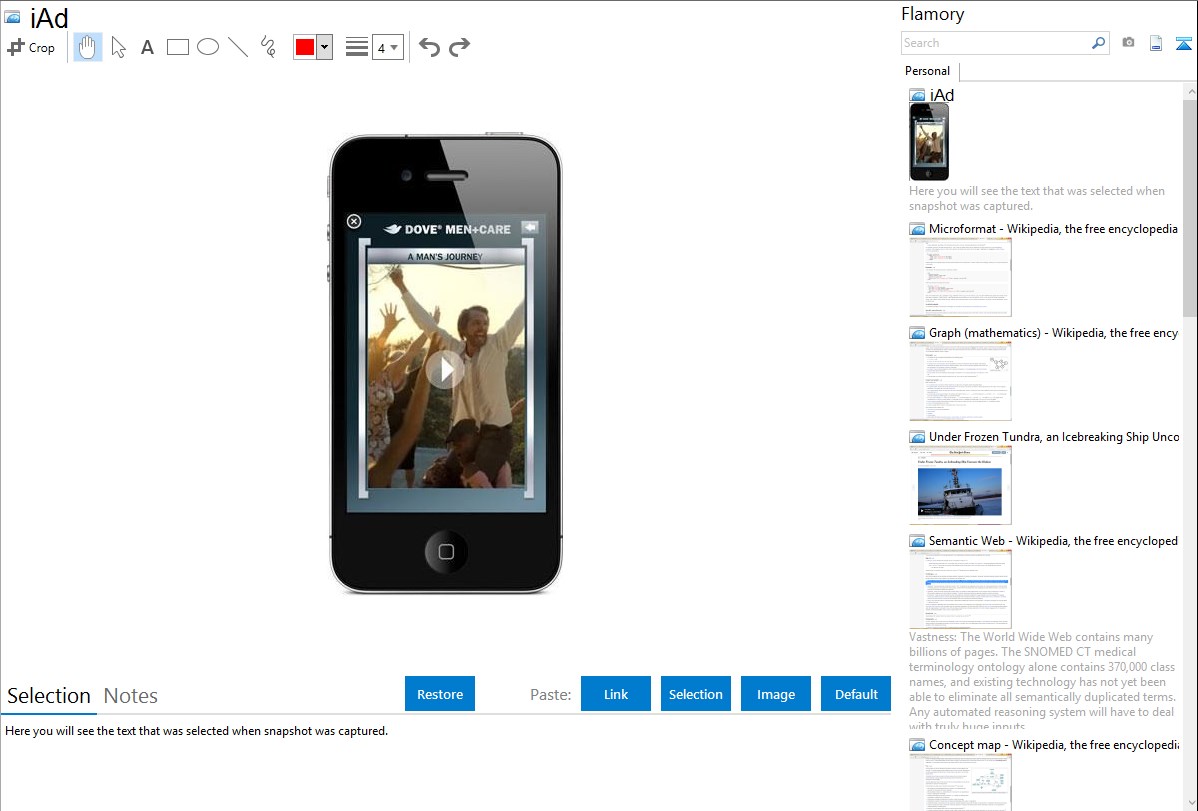
Task: Open the Semantic Web snapshot thumbnail
Action: [960, 589]
